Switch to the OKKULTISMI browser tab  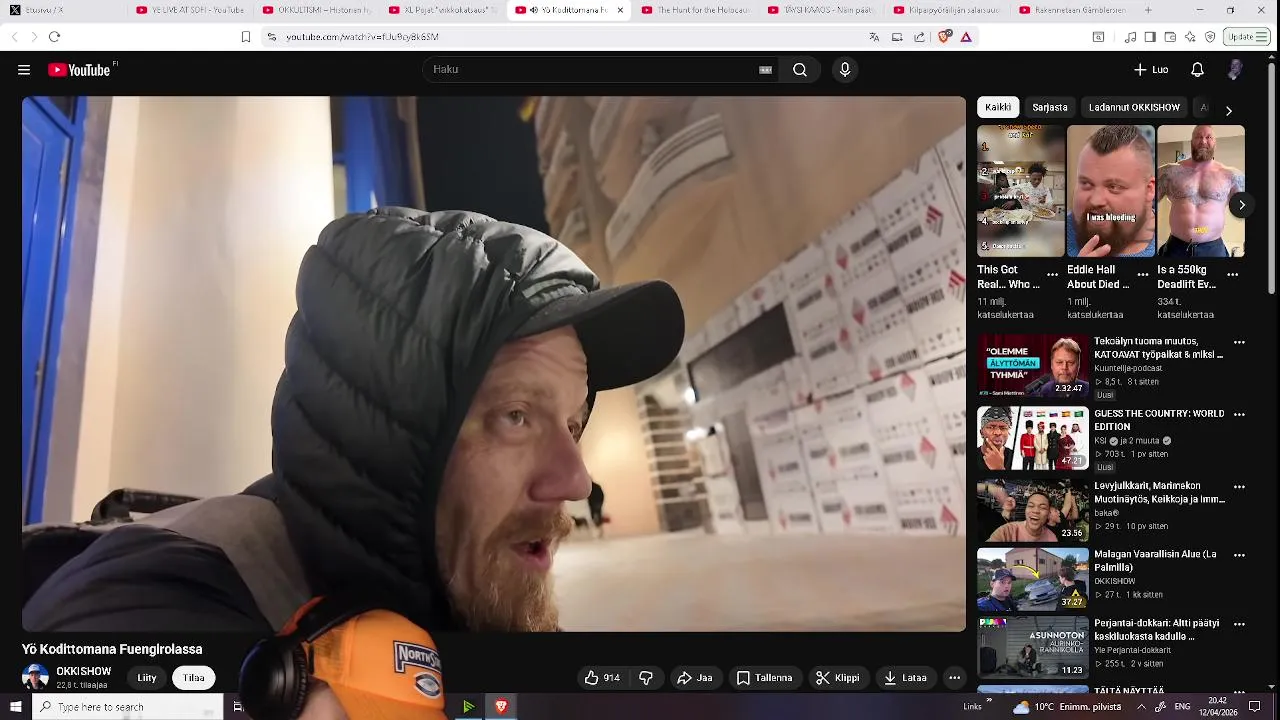click(x=316, y=10)
